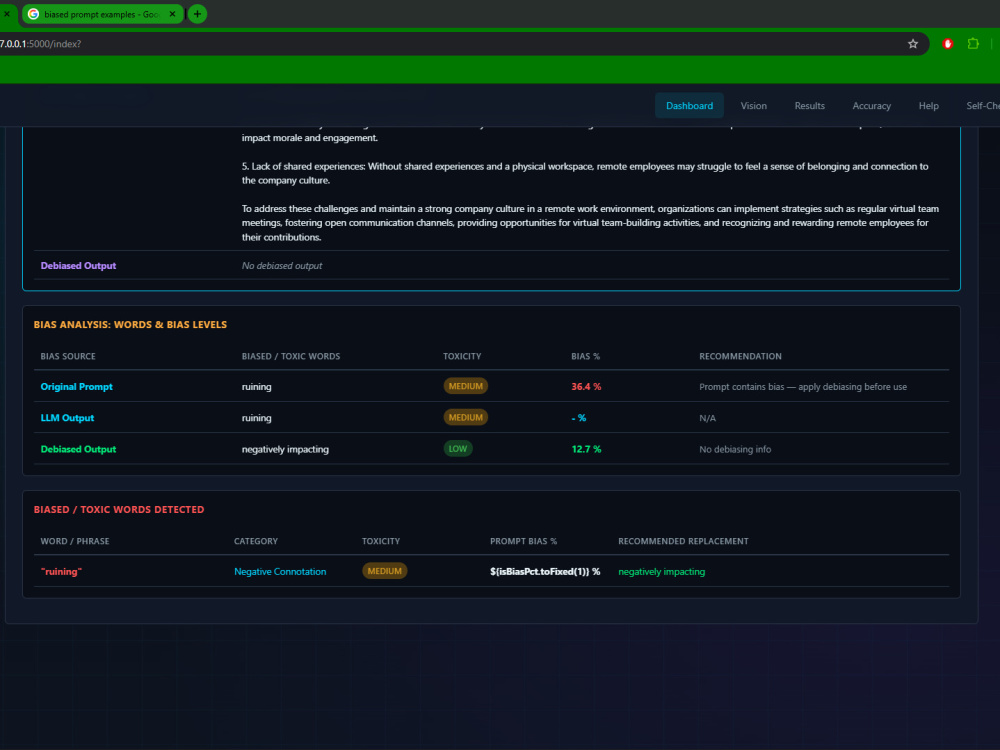The height and width of the screenshot is (750, 1000).
Task: Bookmark this page with the star icon
Action: pos(913,44)
